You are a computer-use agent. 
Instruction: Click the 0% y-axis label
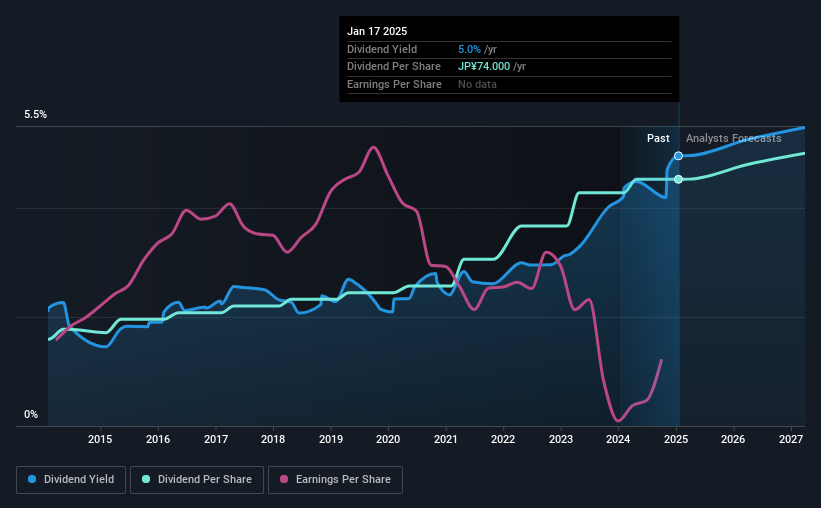coord(31,415)
